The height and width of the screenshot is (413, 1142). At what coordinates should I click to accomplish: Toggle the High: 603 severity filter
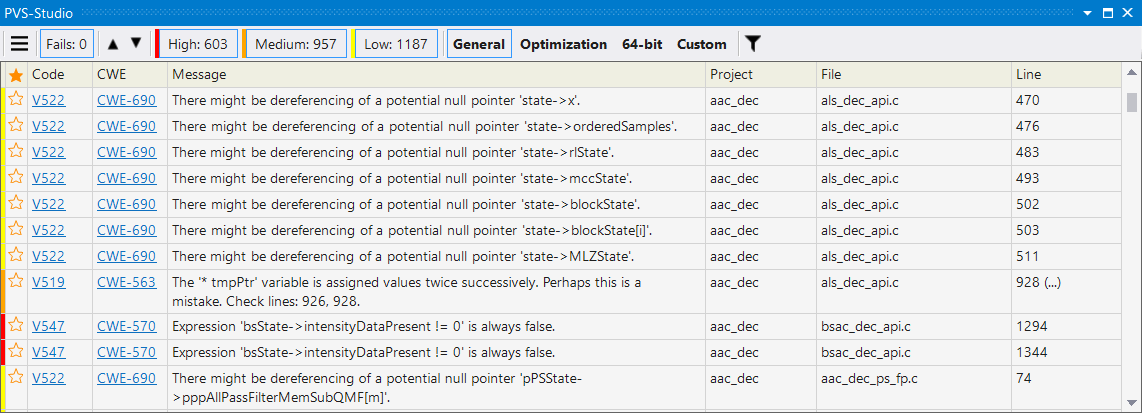197,44
